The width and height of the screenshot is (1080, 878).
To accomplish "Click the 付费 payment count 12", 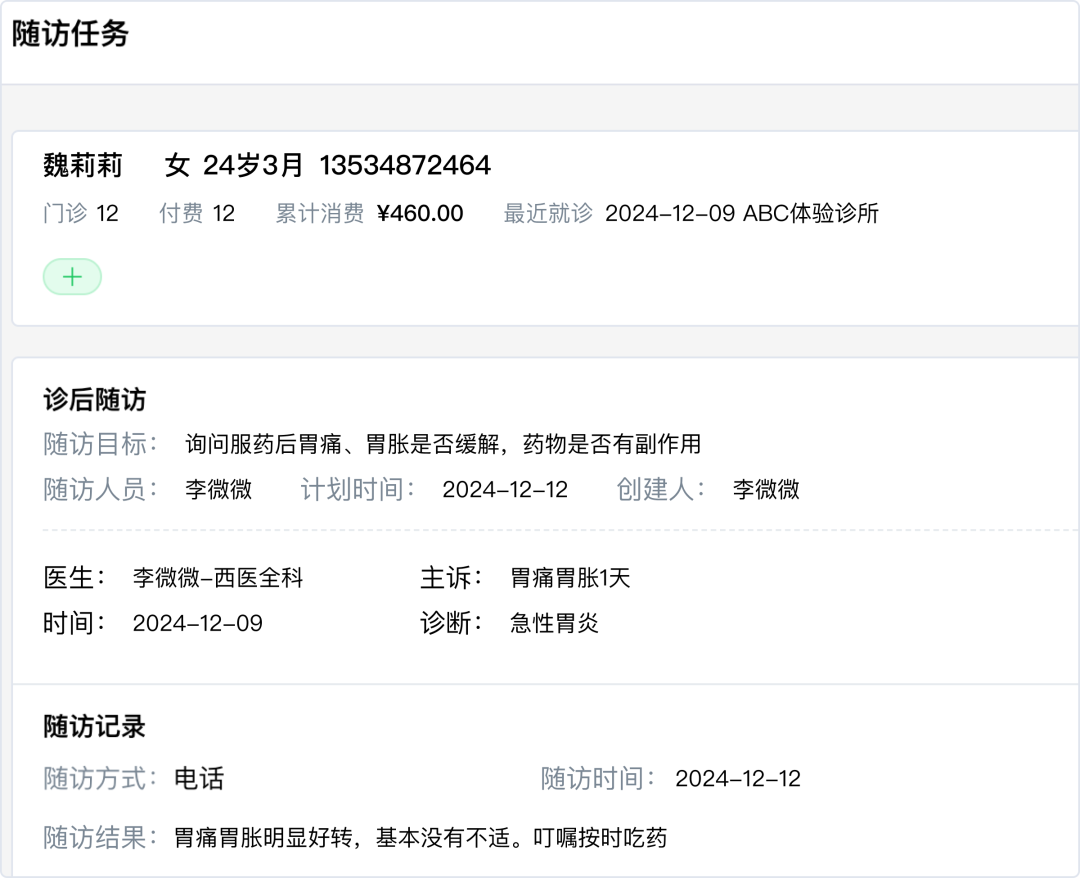I will tap(224, 213).
